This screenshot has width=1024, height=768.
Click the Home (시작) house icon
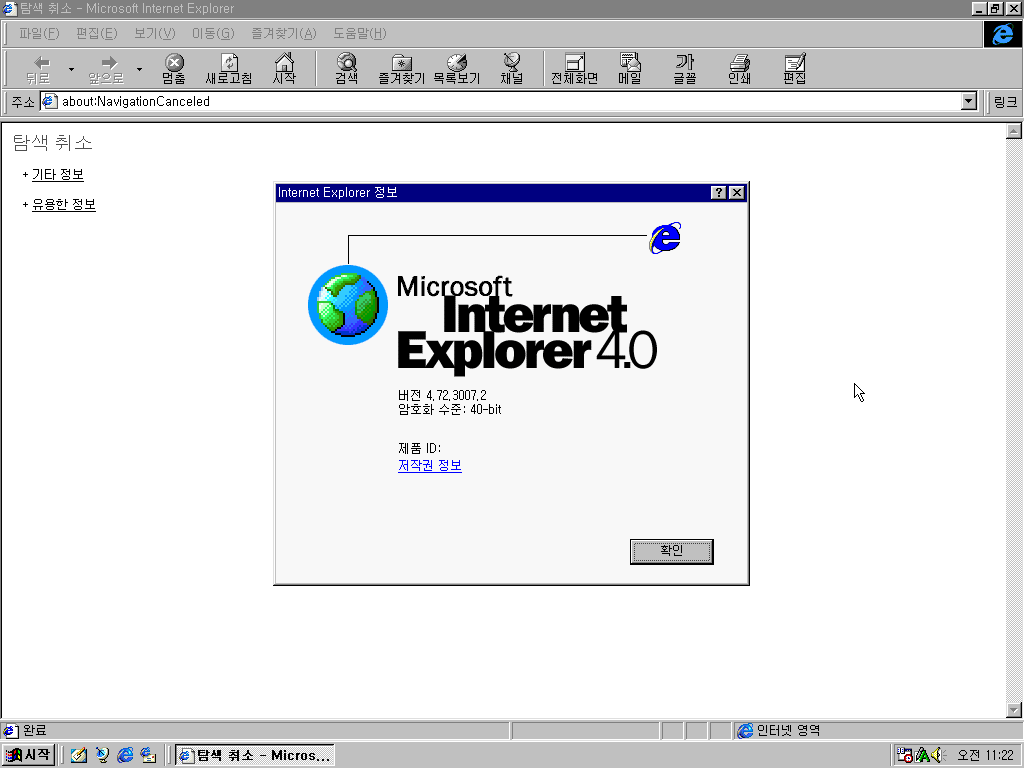click(x=284, y=69)
